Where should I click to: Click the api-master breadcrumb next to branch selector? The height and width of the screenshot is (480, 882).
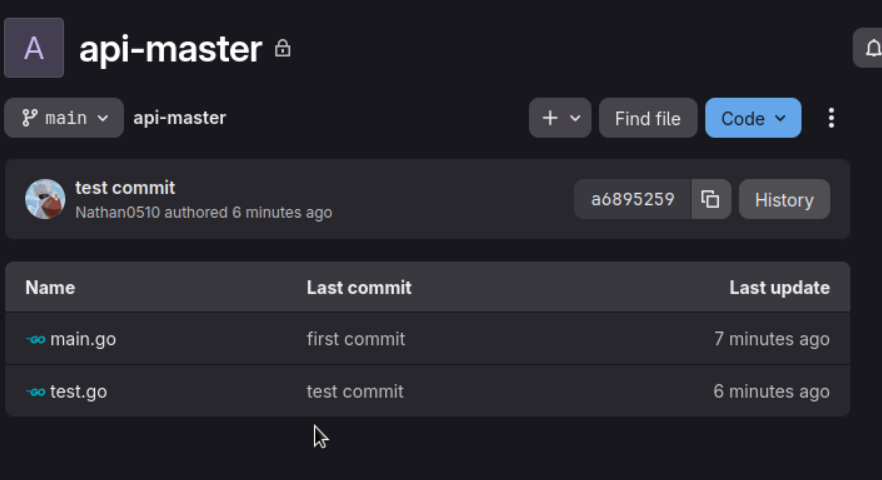tap(180, 118)
